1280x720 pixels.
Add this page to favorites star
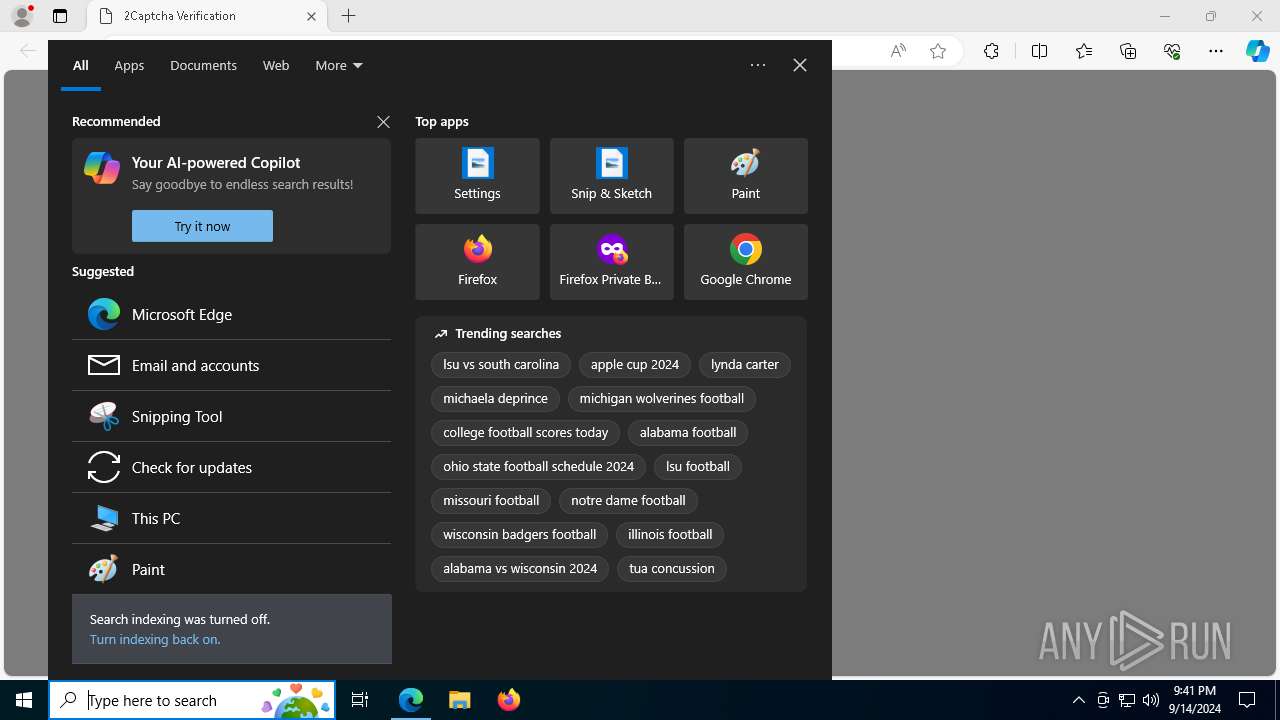[938, 51]
